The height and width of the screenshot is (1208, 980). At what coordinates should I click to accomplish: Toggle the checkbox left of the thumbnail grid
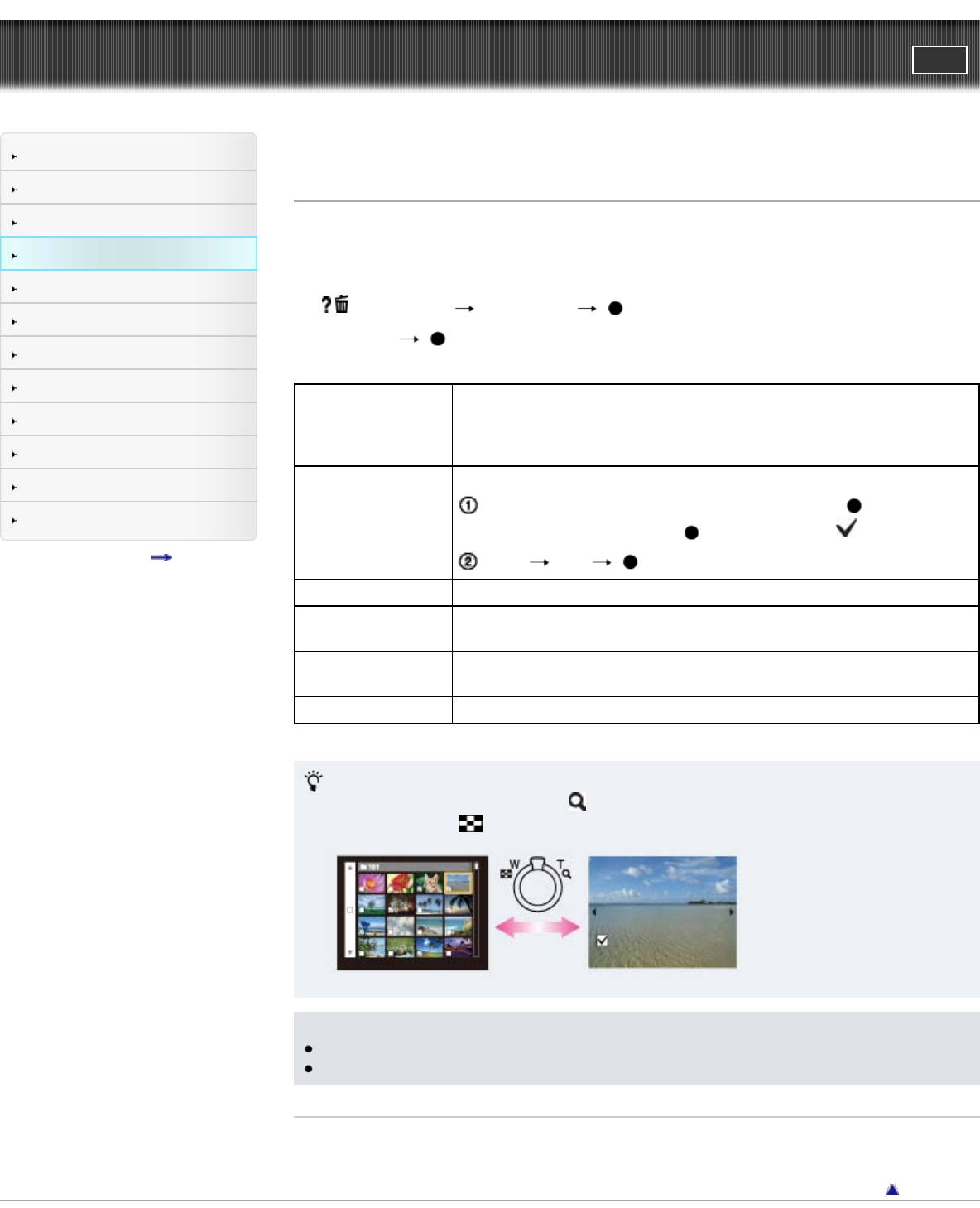point(350,910)
